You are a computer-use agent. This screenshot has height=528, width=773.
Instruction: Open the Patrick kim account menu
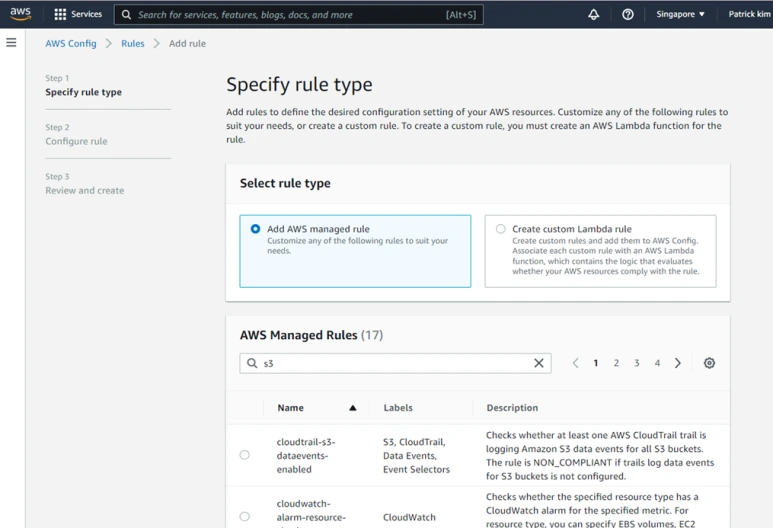pyautogui.click(x=749, y=14)
